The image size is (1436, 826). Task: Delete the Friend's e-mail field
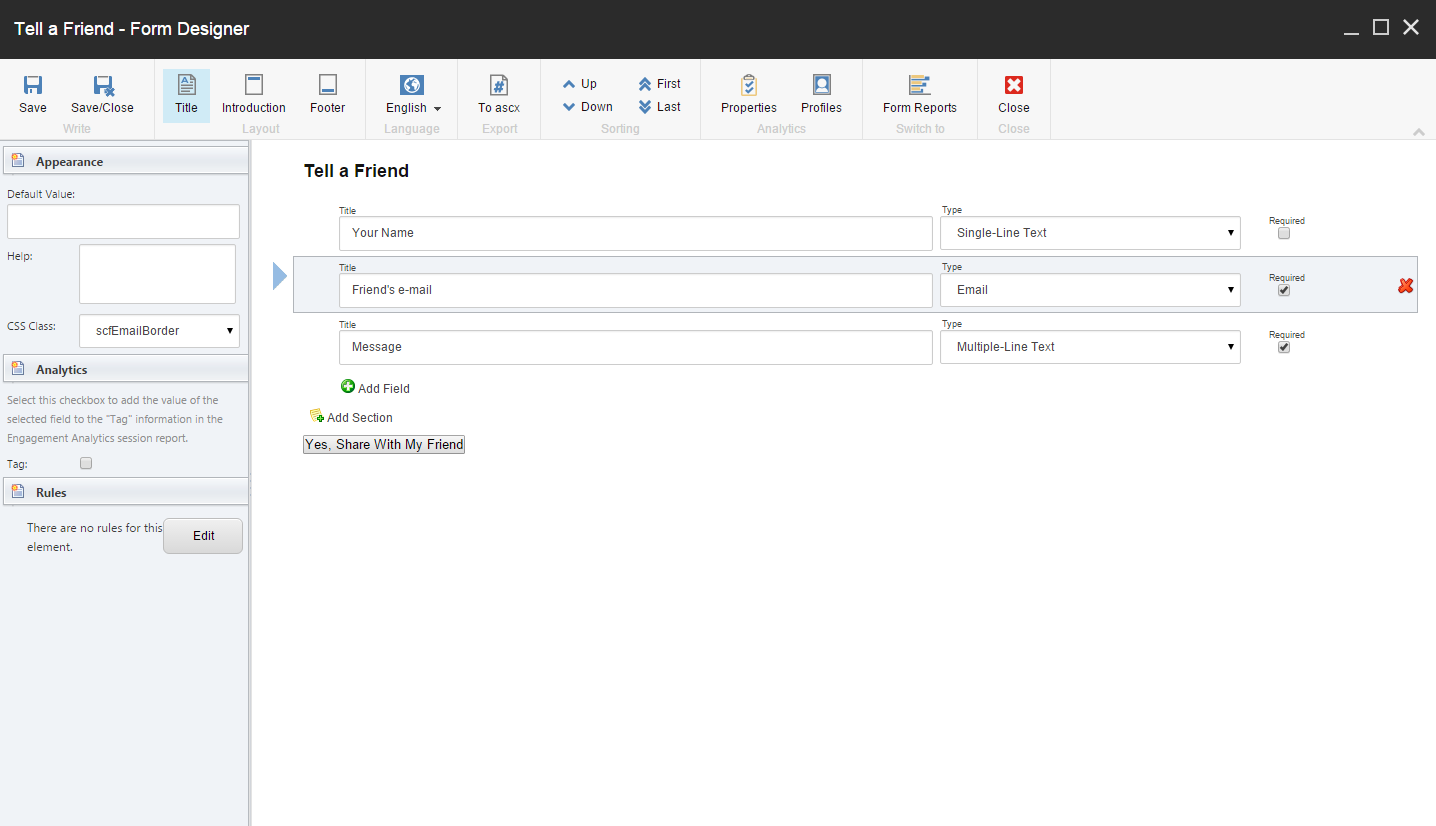pyautogui.click(x=1405, y=285)
